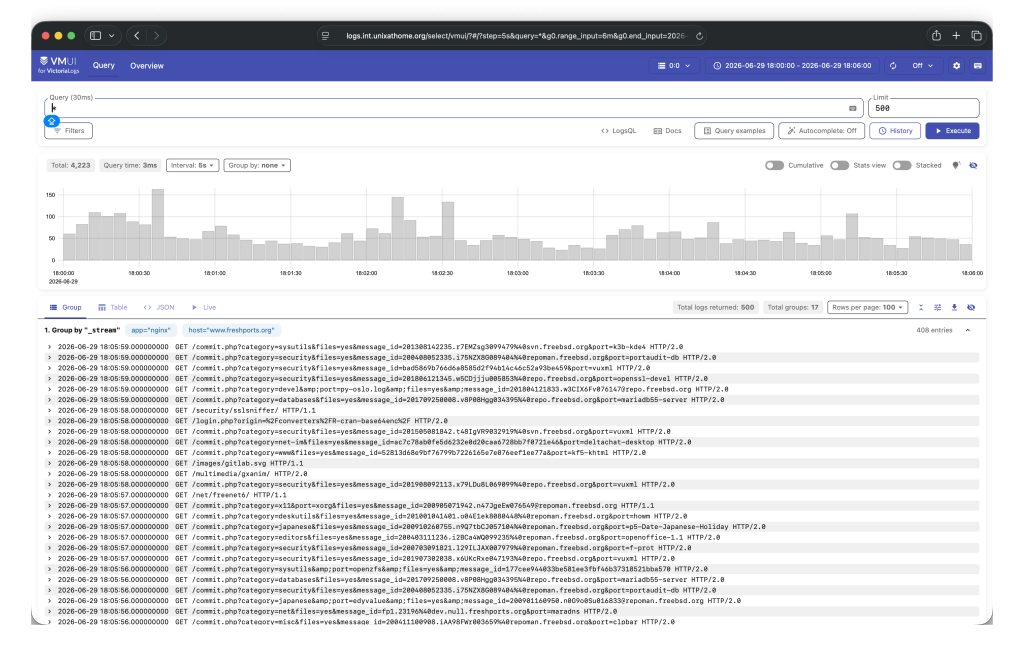Click the page reader icon in address bar
This screenshot has width=1024, height=666.
point(325,36)
